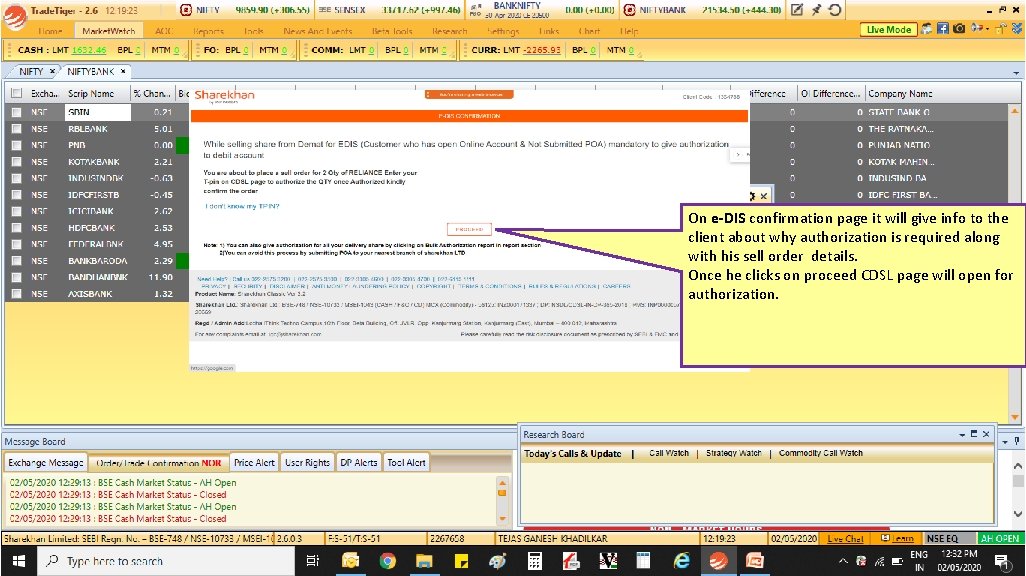The height and width of the screenshot is (576, 1026).
Task: Open the watchlist tab list dropdown arrow
Action: (x=1016, y=73)
